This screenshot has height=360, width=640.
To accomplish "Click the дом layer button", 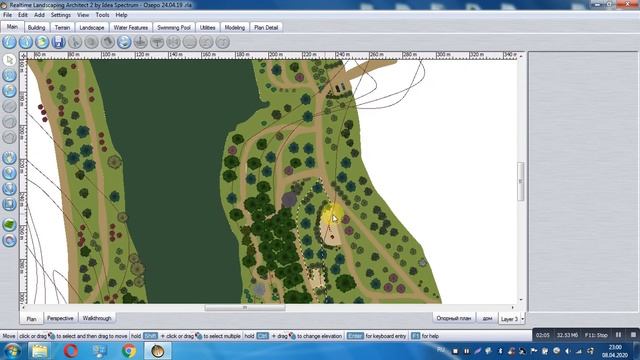I will [487, 318].
